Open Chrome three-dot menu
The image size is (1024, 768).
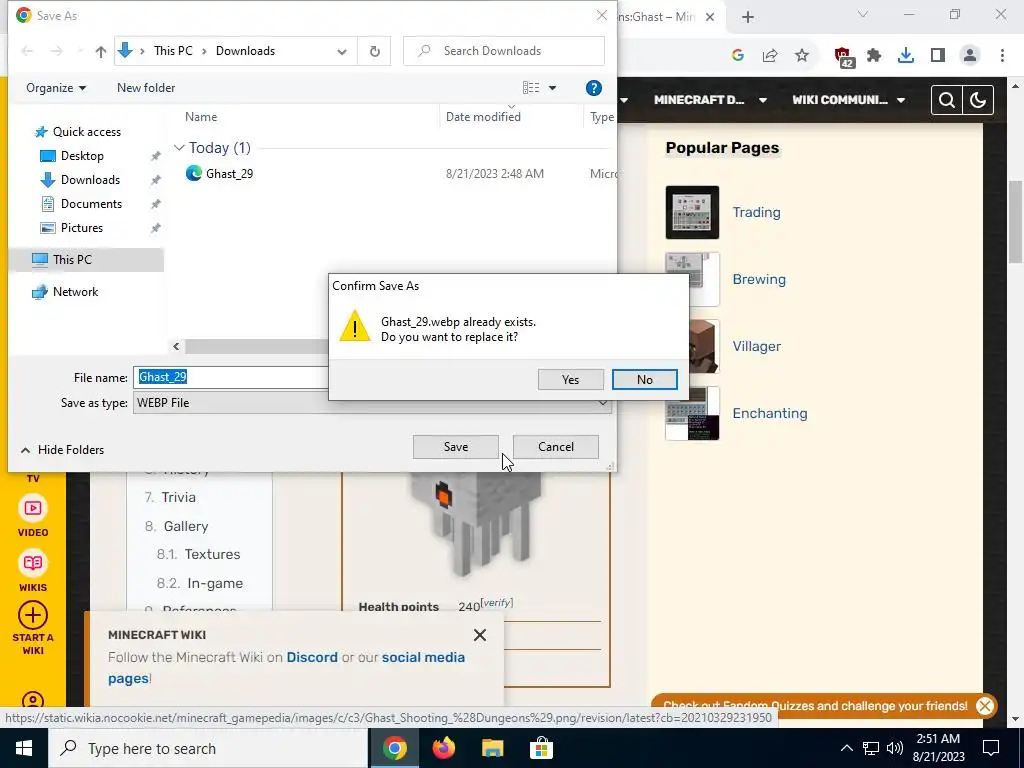click(x=1002, y=56)
